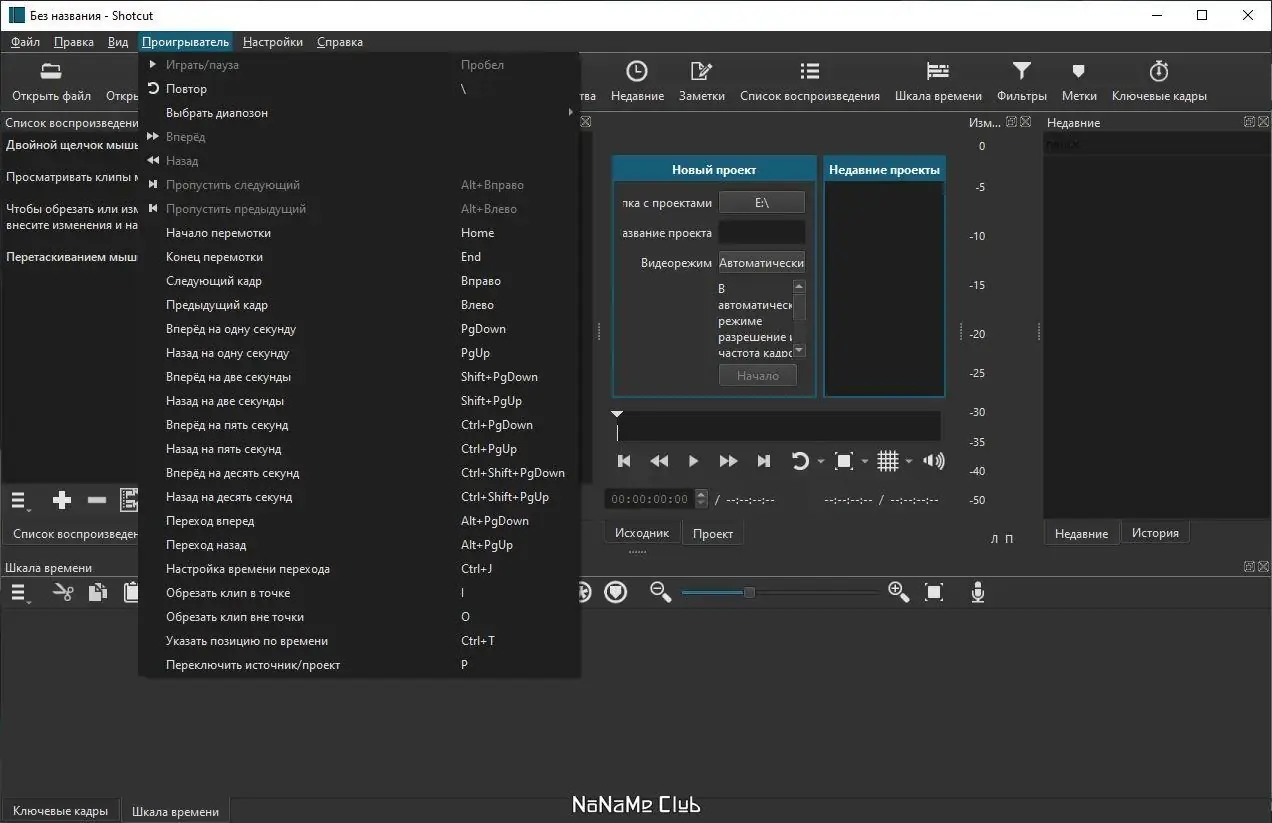
Task: Open the Вид menu
Action: click(118, 42)
